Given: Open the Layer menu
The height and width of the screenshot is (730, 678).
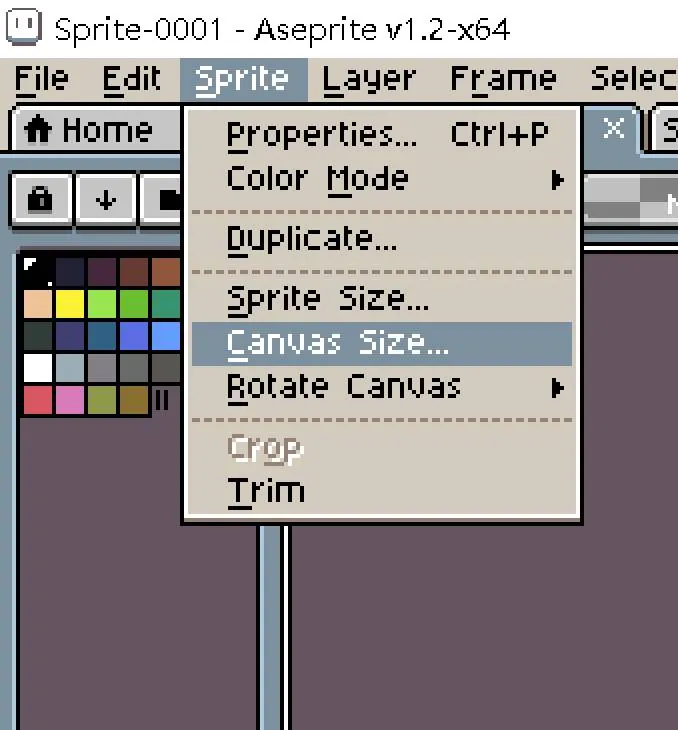Looking at the screenshot, I should [369, 80].
